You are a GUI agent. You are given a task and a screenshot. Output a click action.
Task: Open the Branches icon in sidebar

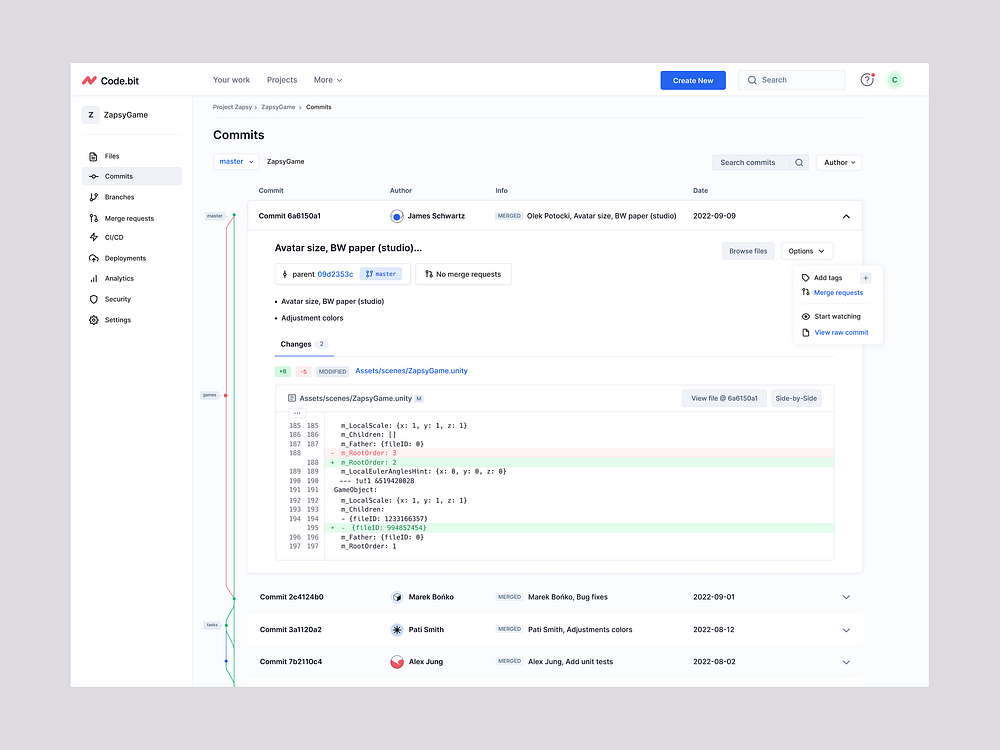(x=94, y=197)
